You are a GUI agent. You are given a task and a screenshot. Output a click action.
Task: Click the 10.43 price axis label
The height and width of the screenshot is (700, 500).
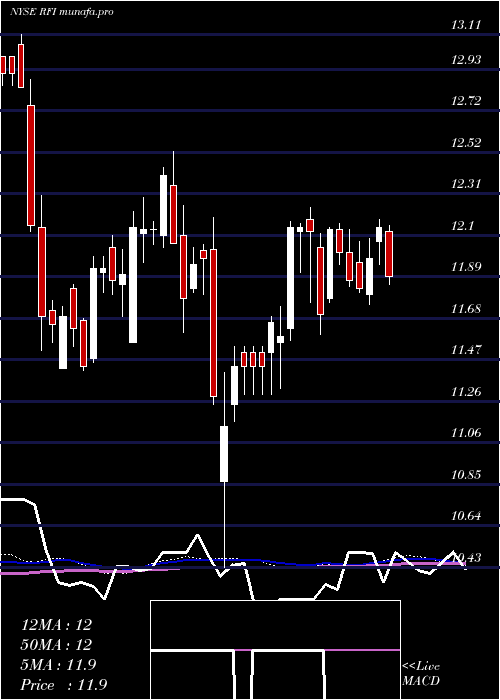tap(466, 557)
